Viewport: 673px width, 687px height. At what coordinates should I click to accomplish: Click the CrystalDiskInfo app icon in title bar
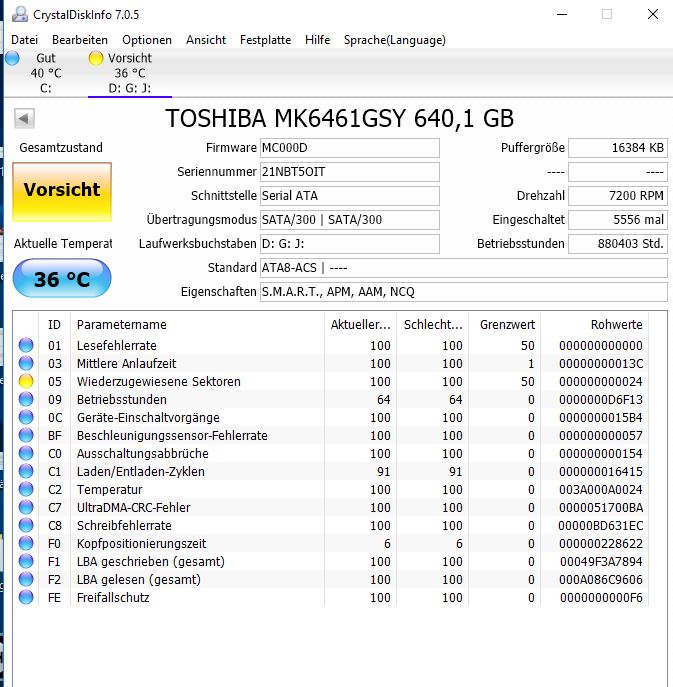20,14
